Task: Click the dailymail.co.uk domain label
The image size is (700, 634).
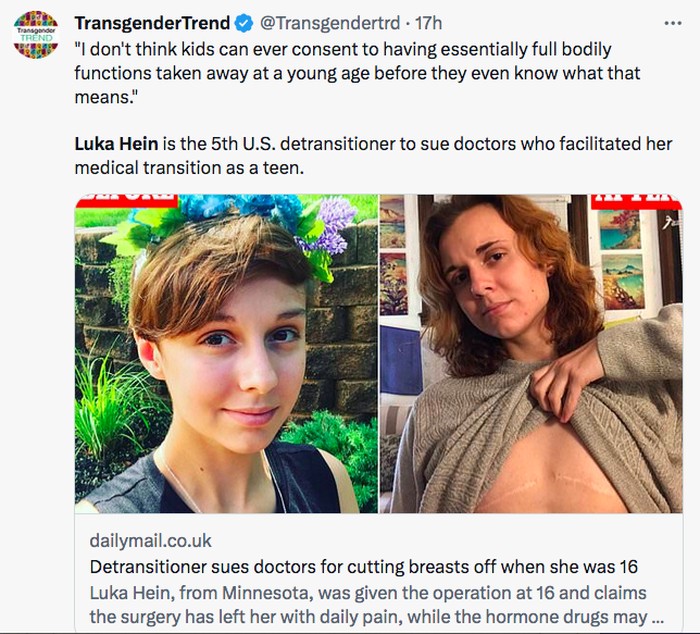Action: click(x=151, y=541)
